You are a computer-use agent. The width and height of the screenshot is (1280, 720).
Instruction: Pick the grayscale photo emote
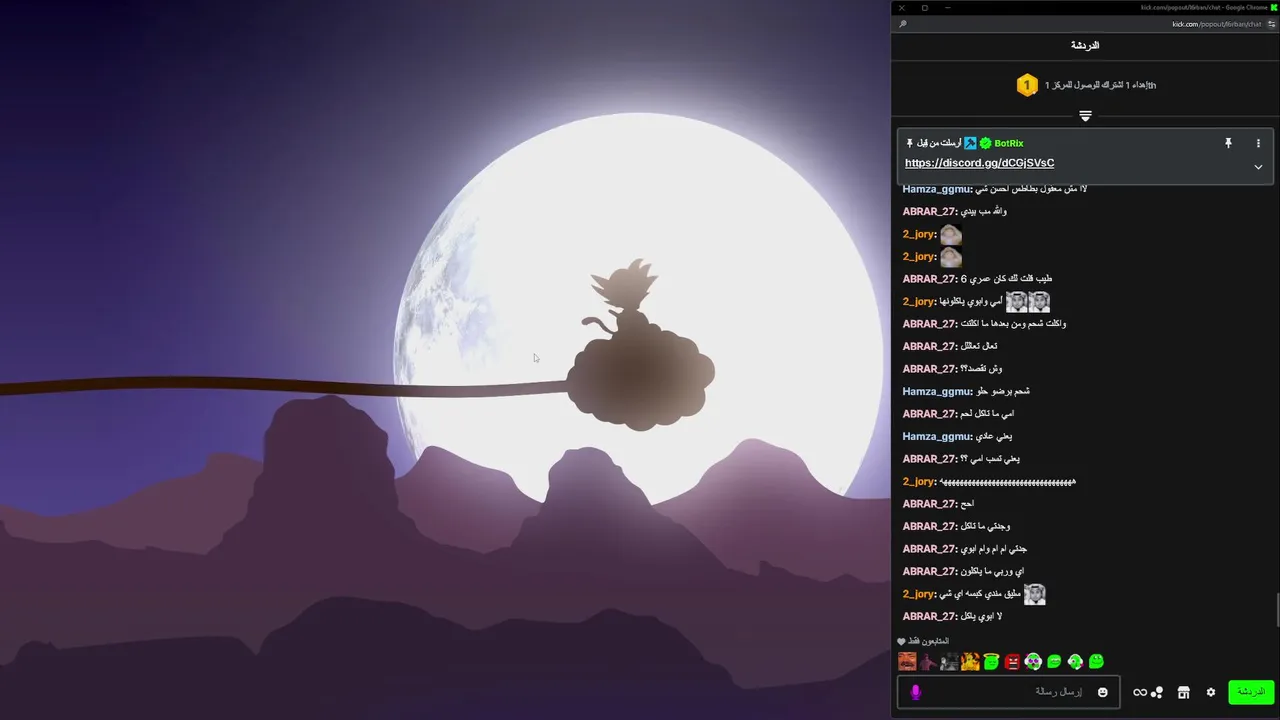pos(949,661)
